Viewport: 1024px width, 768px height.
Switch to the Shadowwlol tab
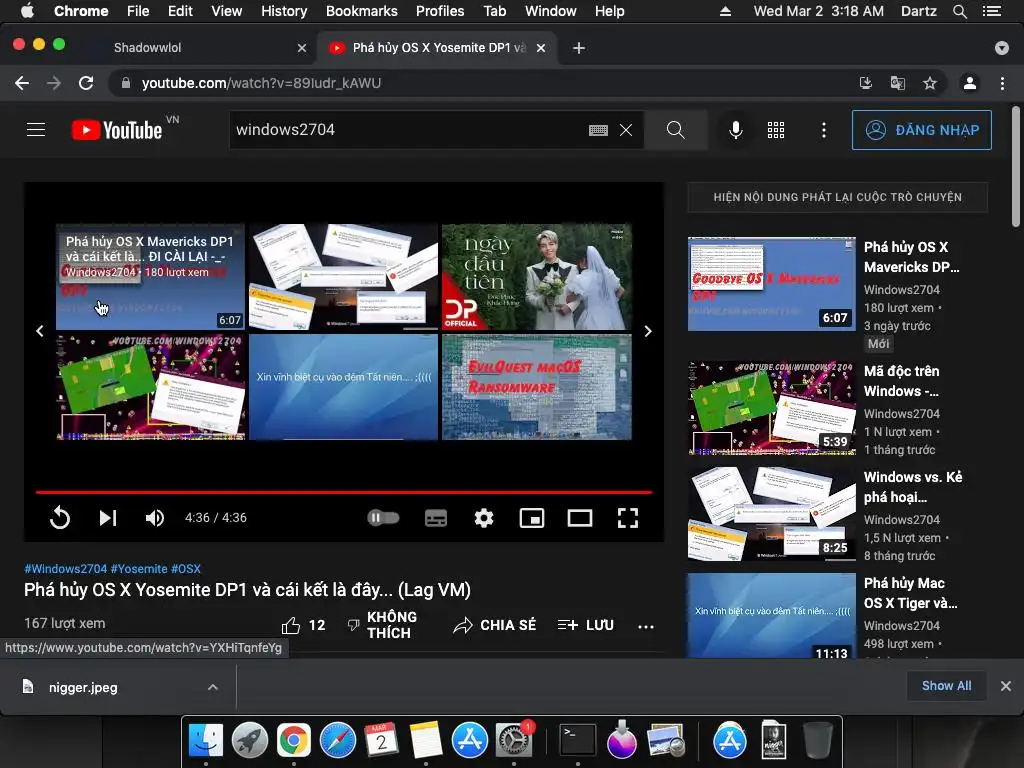148,48
